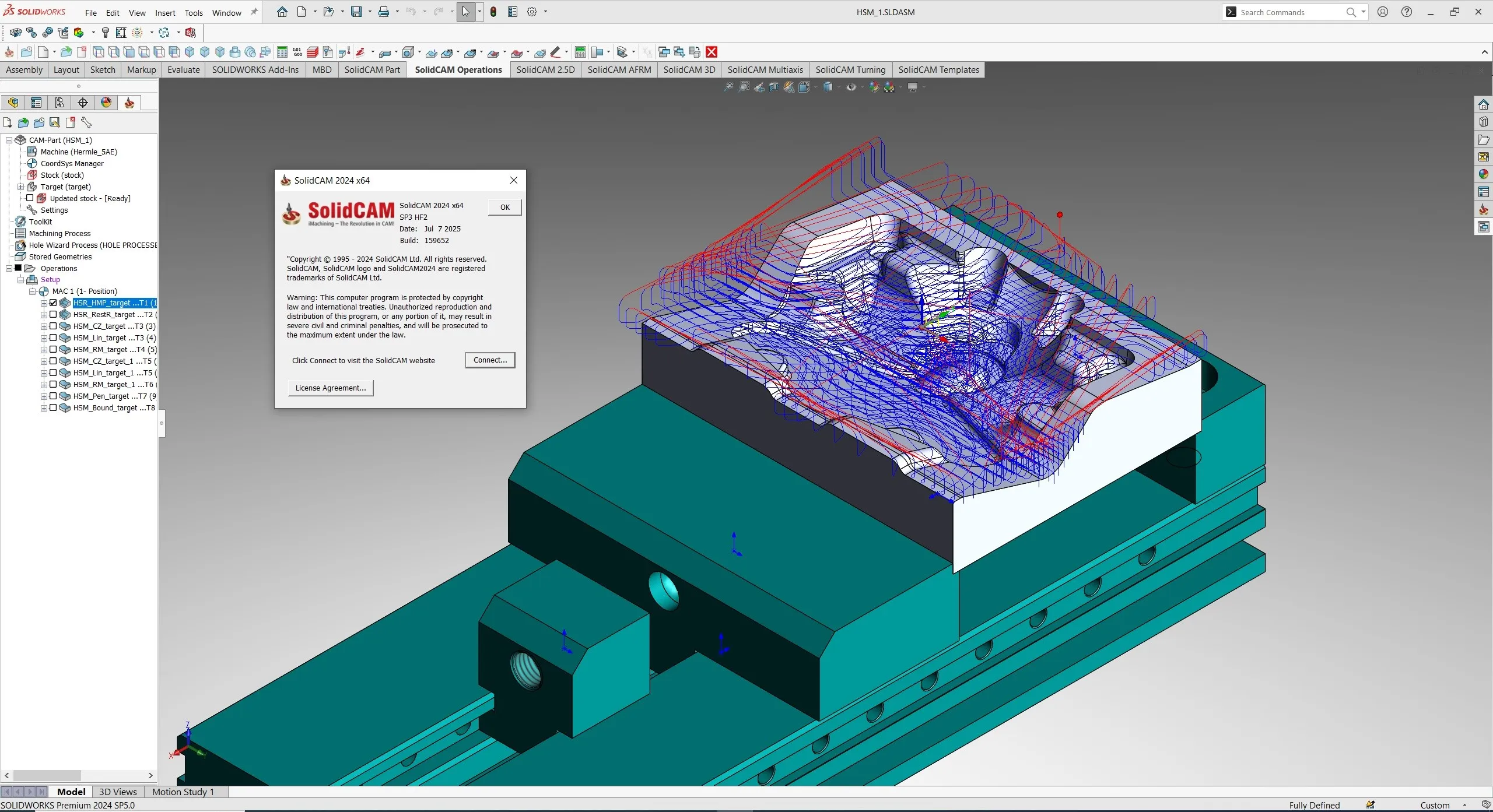This screenshot has height=812, width=1493.
Task: Open the PropertyManager tab icon
Action: coord(36,103)
